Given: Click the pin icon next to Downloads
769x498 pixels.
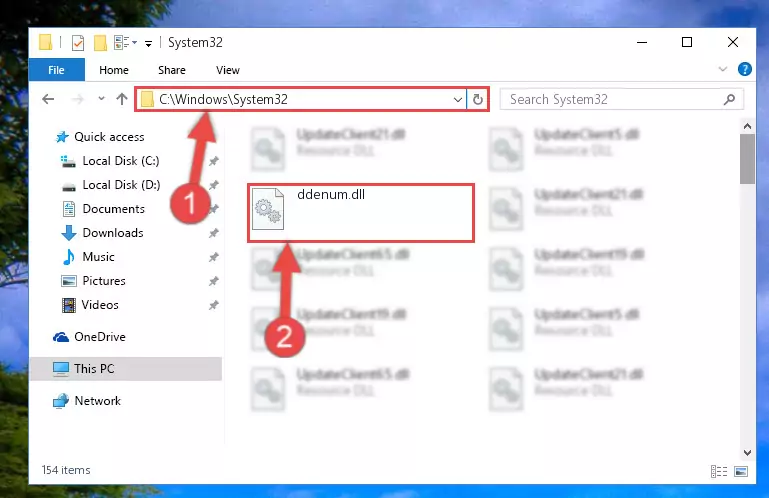Looking at the screenshot, I should click(213, 233).
